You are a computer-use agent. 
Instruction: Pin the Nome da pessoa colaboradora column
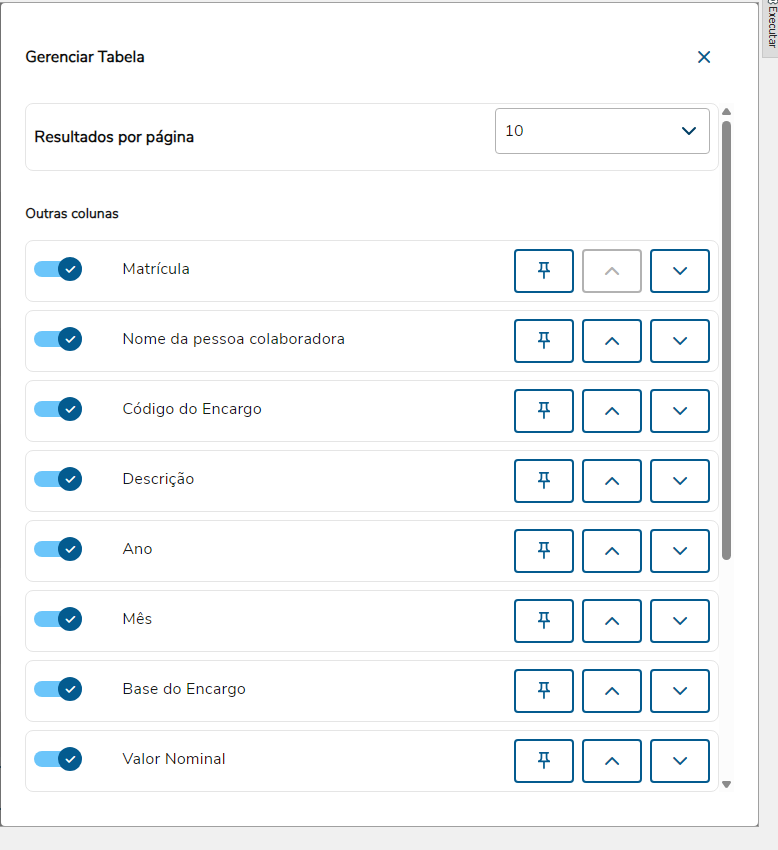(x=544, y=341)
